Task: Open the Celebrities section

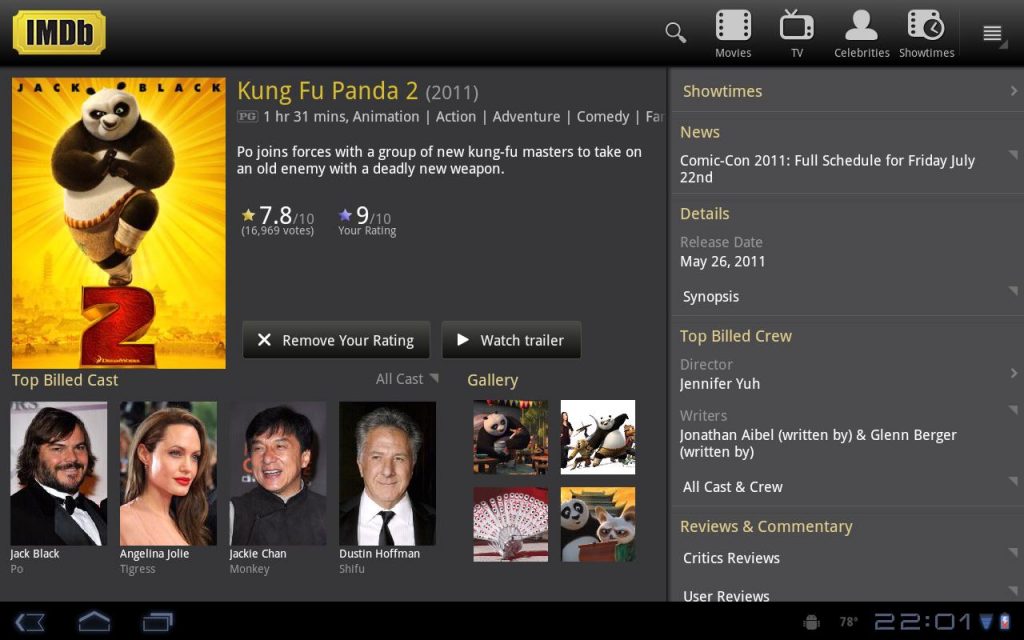Action: pos(861,34)
